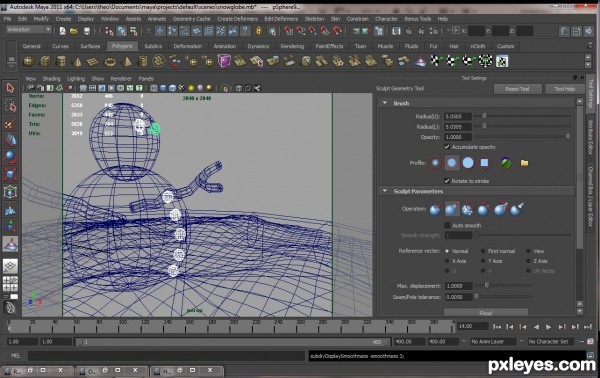Activate the Move tool in the toolbox
Screen dimensions: 600x378
(x=10, y=140)
